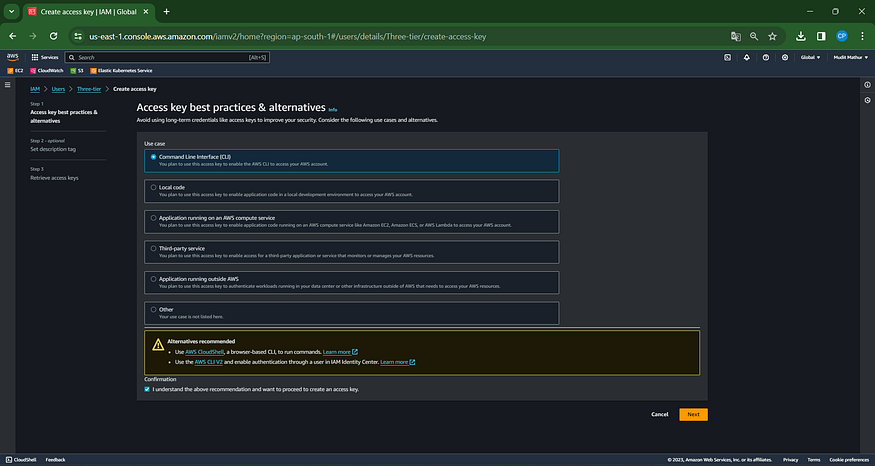Select Other use case
Image resolution: width=875 pixels, height=466 pixels.
(x=352, y=313)
